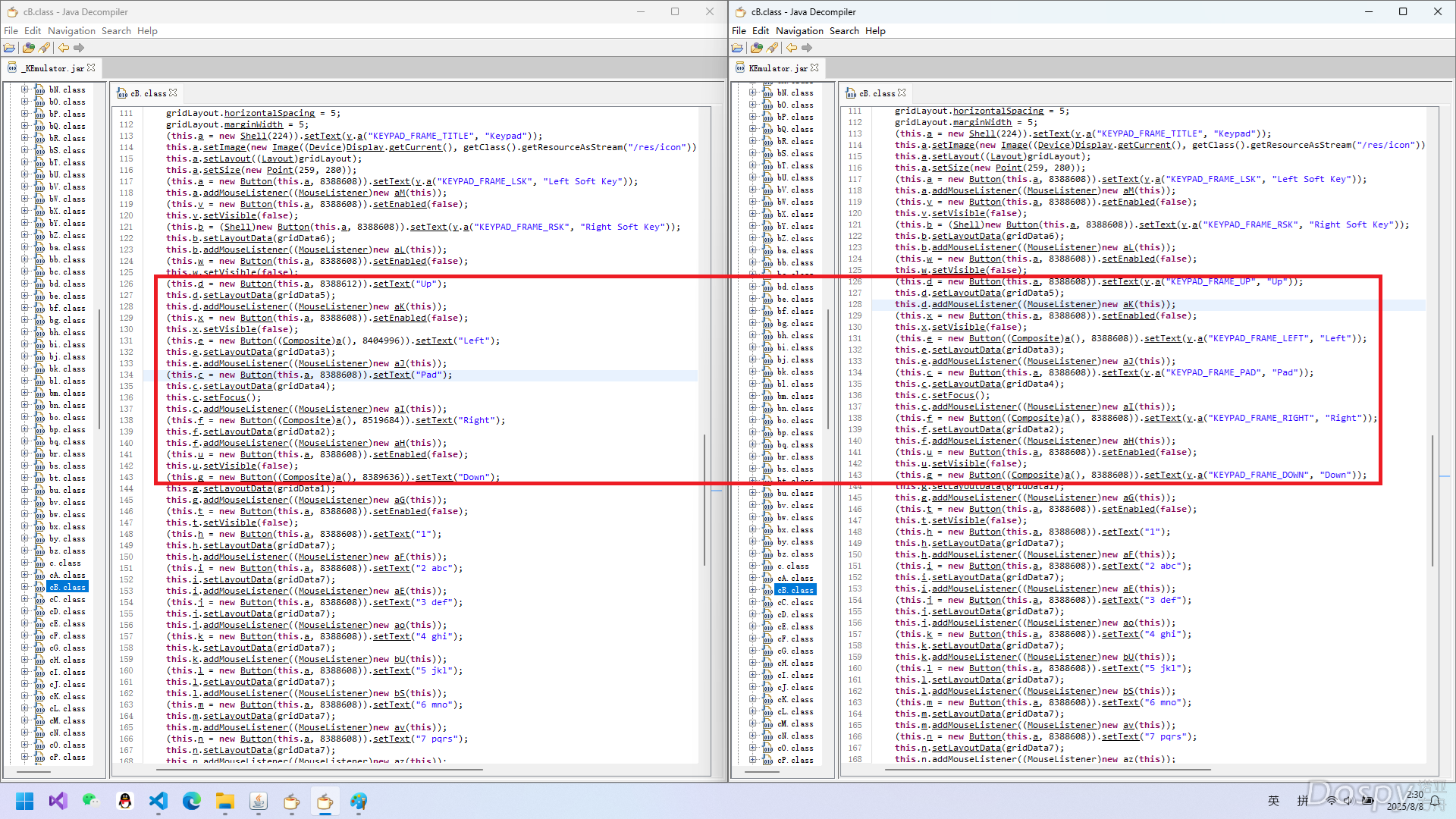
Task: Select bd.class in left window tree
Action: pos(67,284)
